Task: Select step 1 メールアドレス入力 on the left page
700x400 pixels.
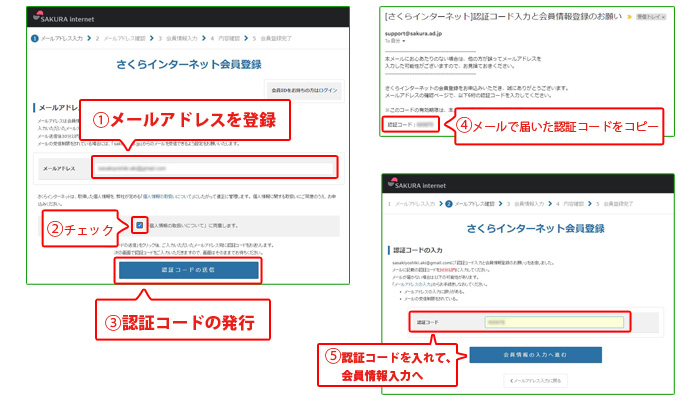Action: pyautogui.click(x=57, y=38)
